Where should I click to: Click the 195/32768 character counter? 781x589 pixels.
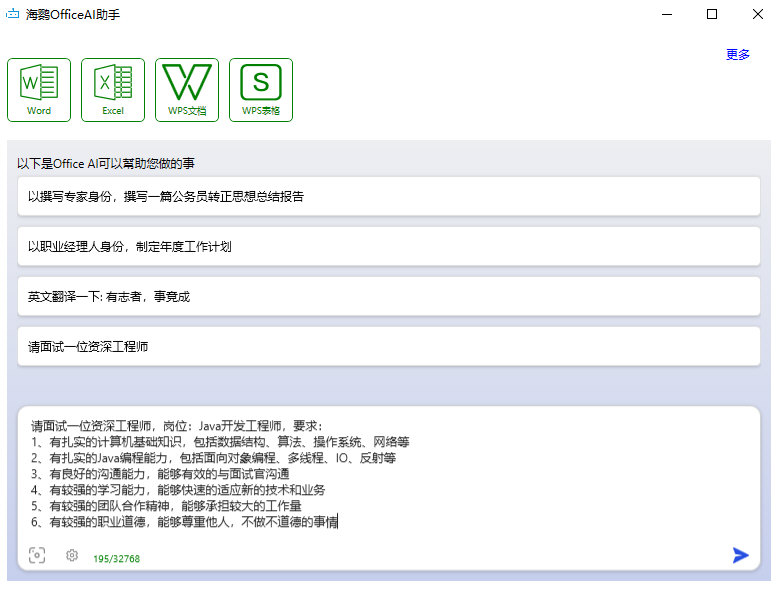pos(117,559)
